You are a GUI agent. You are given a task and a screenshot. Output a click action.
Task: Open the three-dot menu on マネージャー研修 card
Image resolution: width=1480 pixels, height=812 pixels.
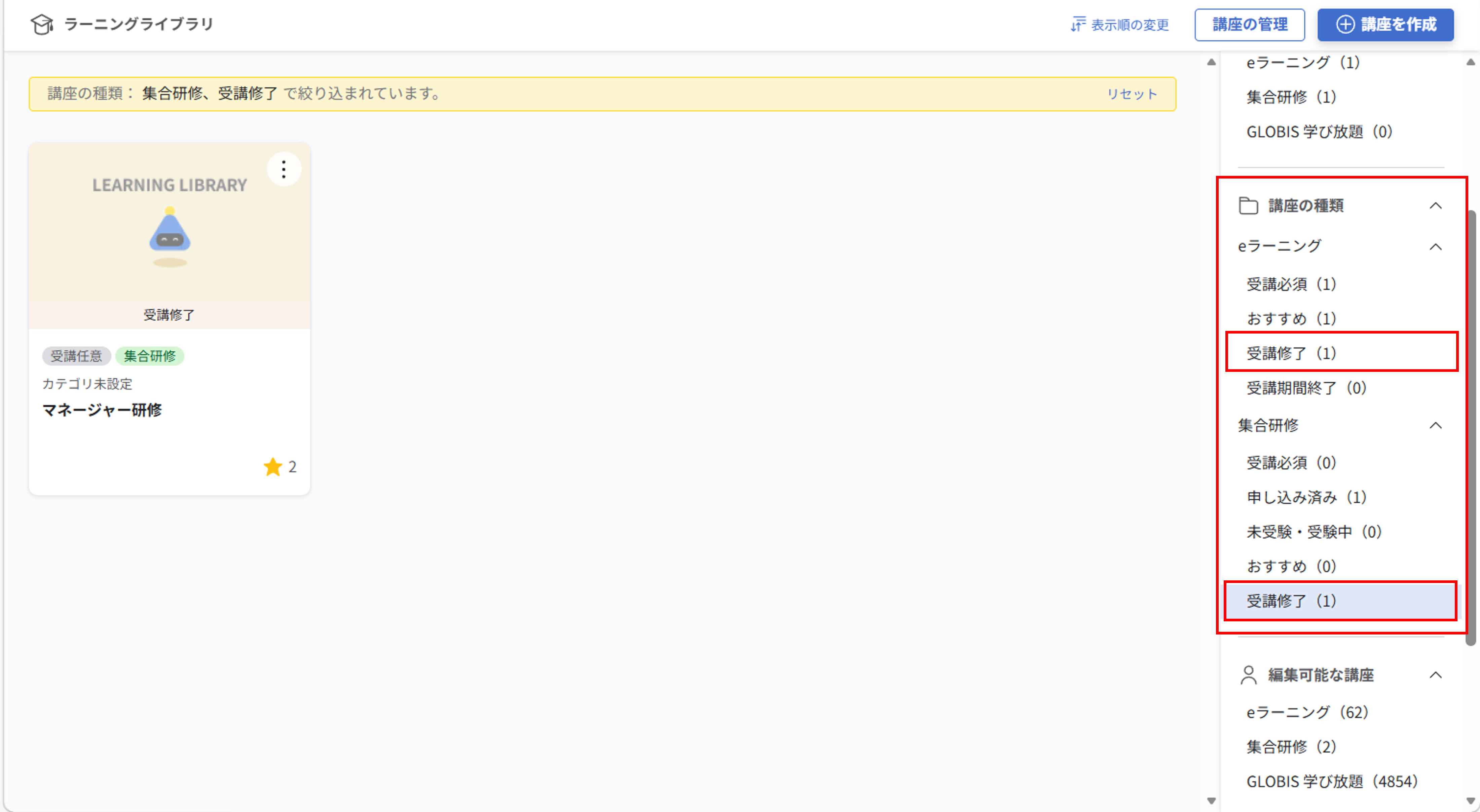pos(284,169)
